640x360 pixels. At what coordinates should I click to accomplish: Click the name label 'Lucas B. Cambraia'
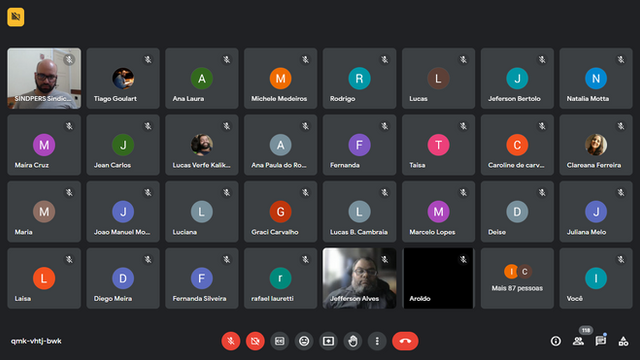(x=359, y=232)
